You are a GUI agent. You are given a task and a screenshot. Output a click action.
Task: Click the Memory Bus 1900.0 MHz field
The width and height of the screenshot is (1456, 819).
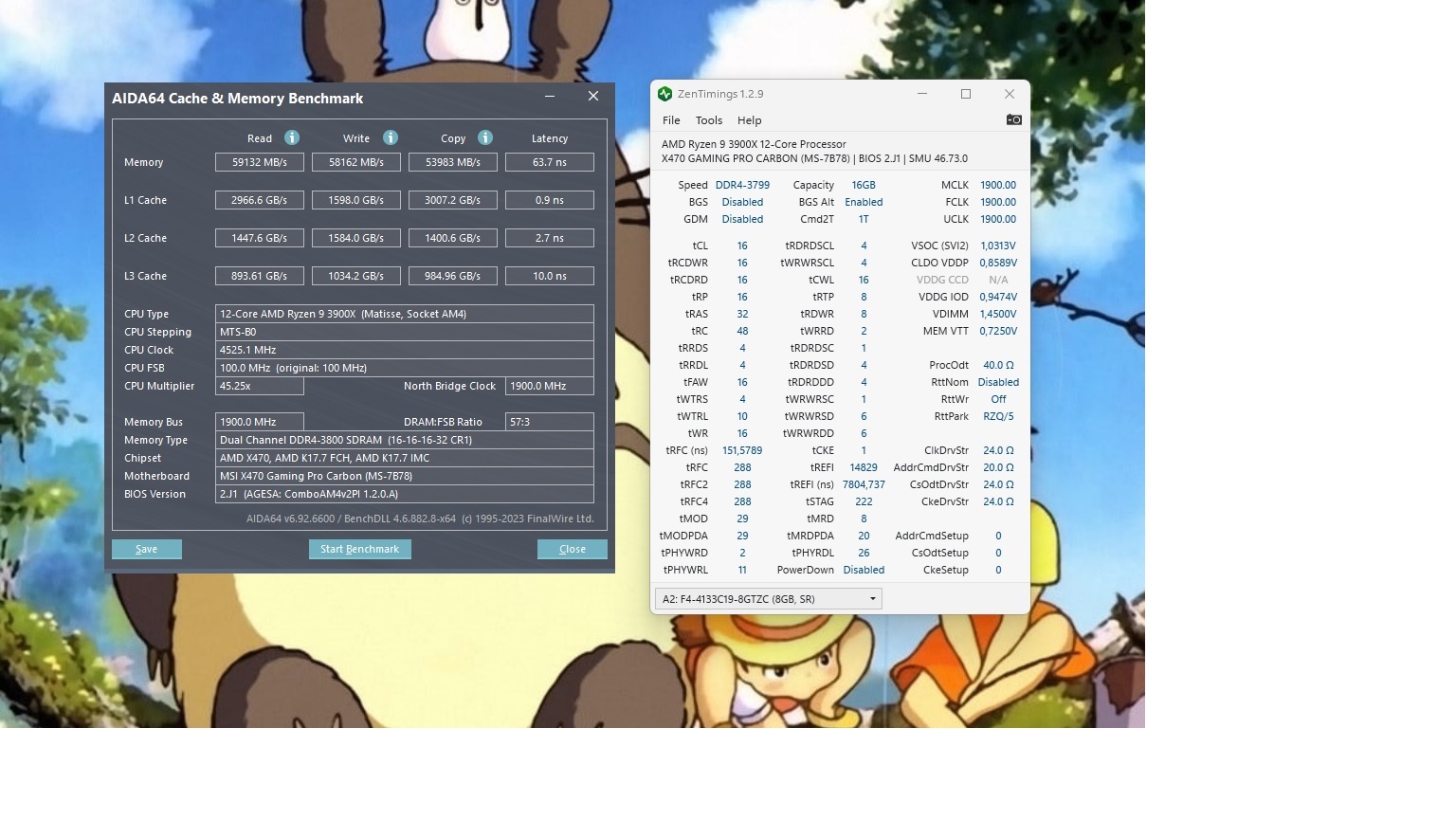tap(260, 422)
